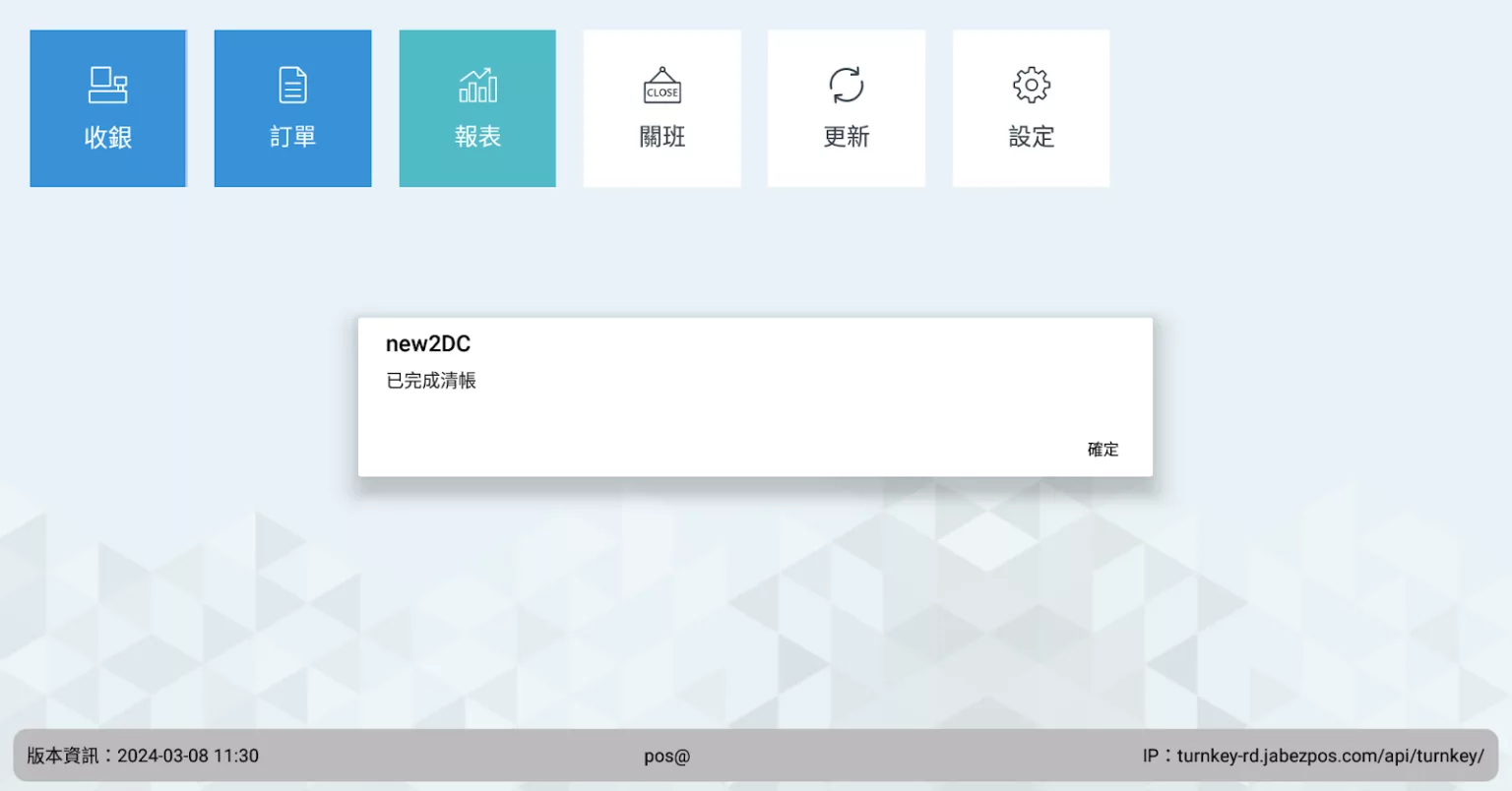This screenshot has width=1512, height=791.
Task: Click the 更新 refresh tile
Action: (x=847, y=108)
